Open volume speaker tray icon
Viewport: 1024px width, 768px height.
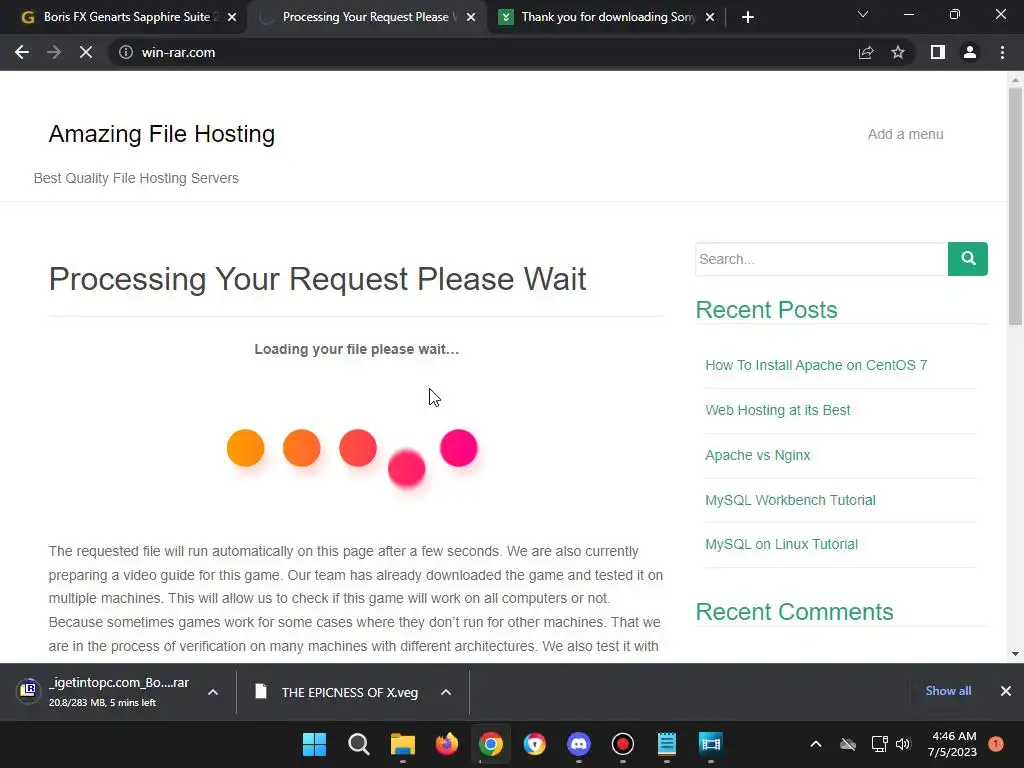(903, 744)
